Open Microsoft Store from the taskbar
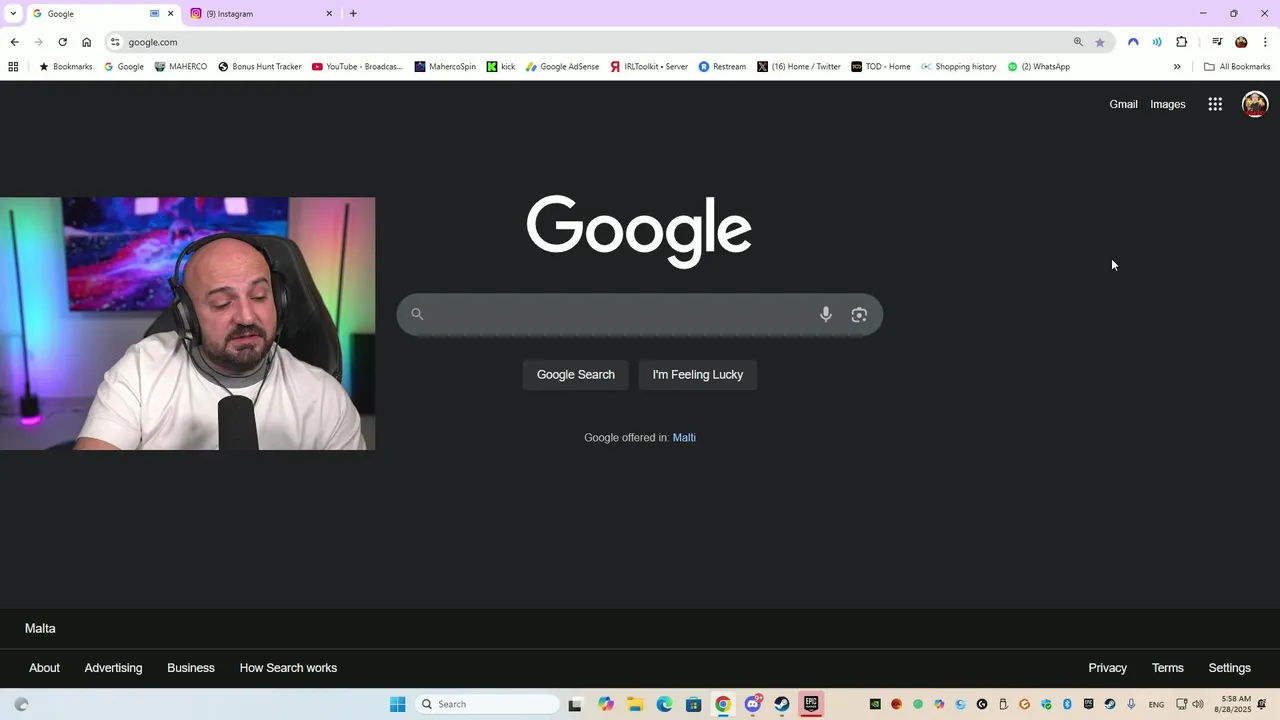This screenshot has height=720, width=1280. tap(693, 704)
